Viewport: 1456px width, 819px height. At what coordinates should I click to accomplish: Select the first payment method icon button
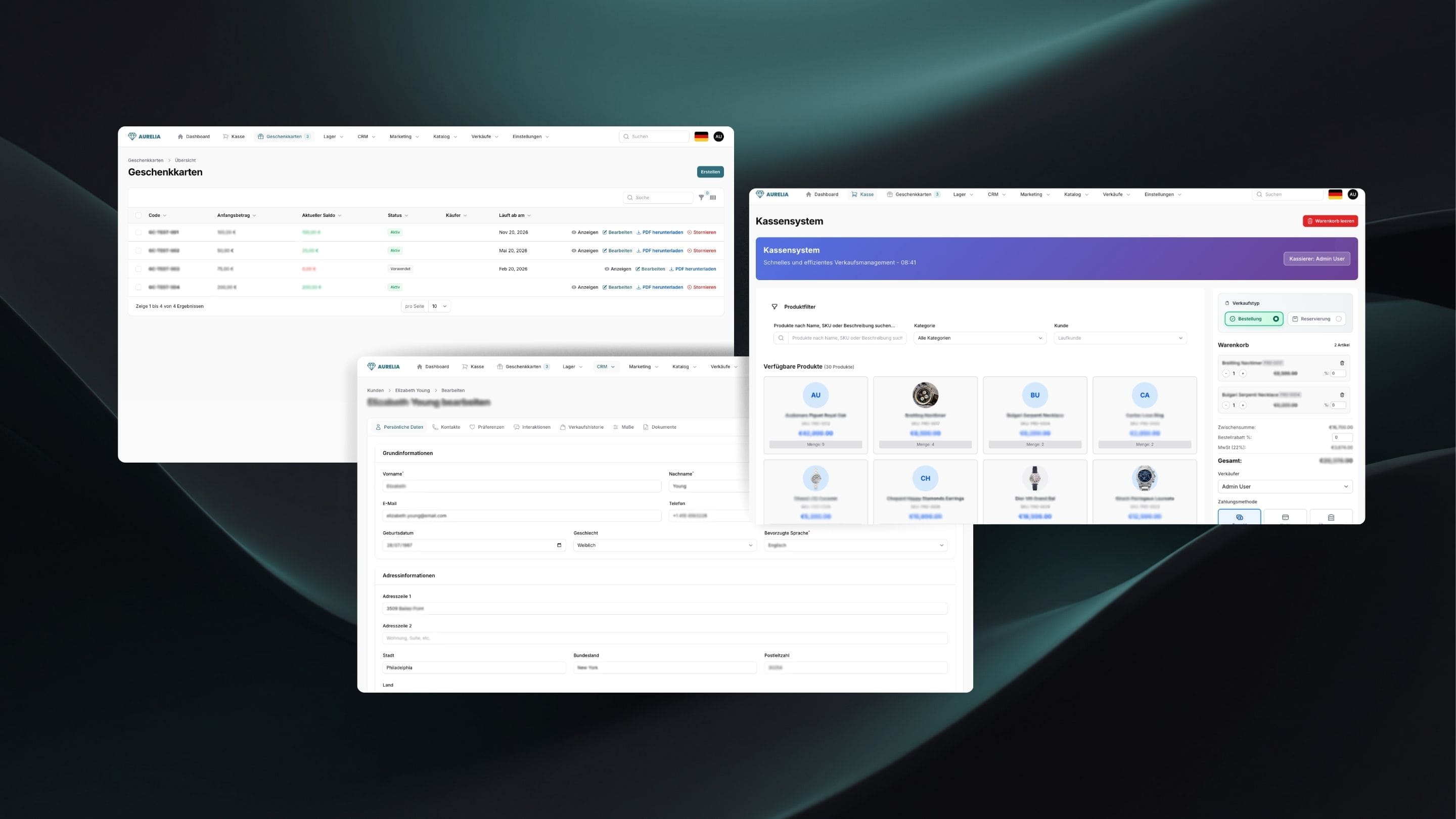point(1239,517)
